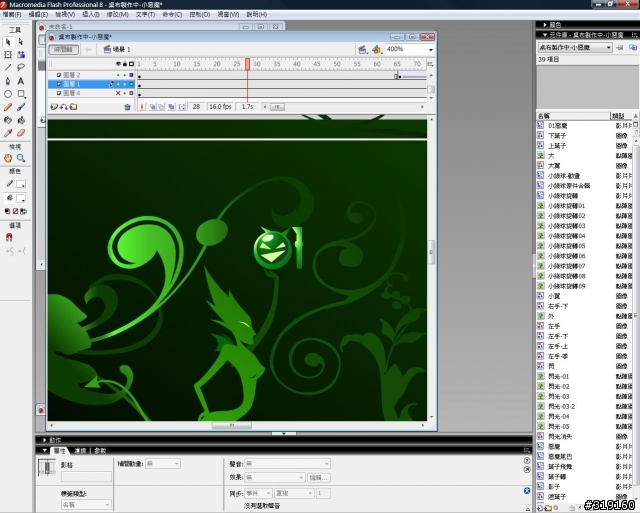Select the Subselection tool
Image resolution: width=640 pixels, height=513 pixels.
tap(21, 42)
